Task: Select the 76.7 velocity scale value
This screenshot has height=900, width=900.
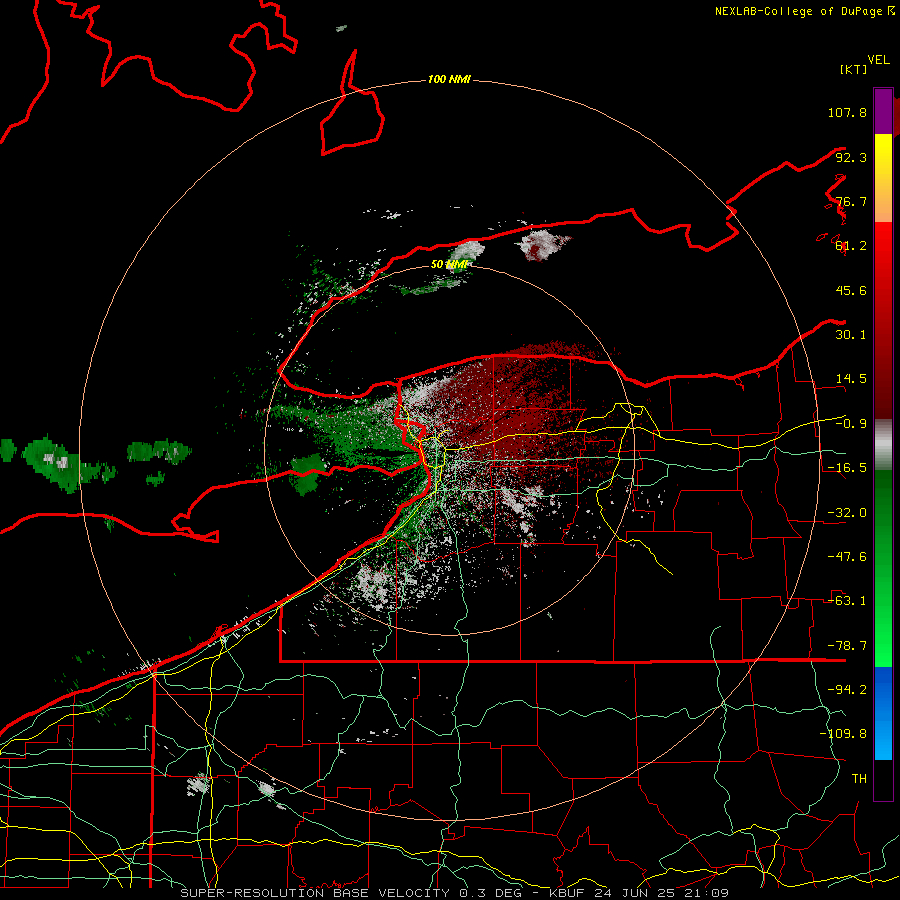Action: click(851, 201)
